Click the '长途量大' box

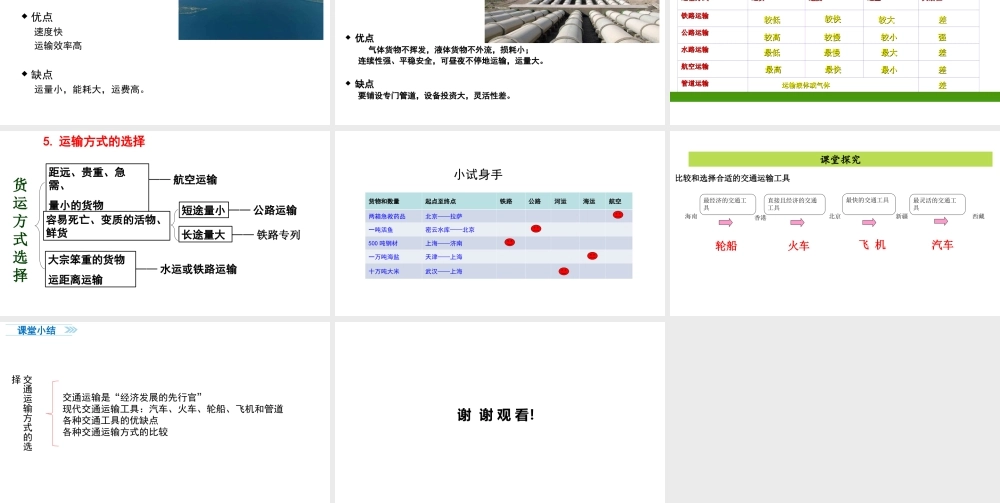tap(205, 235)
